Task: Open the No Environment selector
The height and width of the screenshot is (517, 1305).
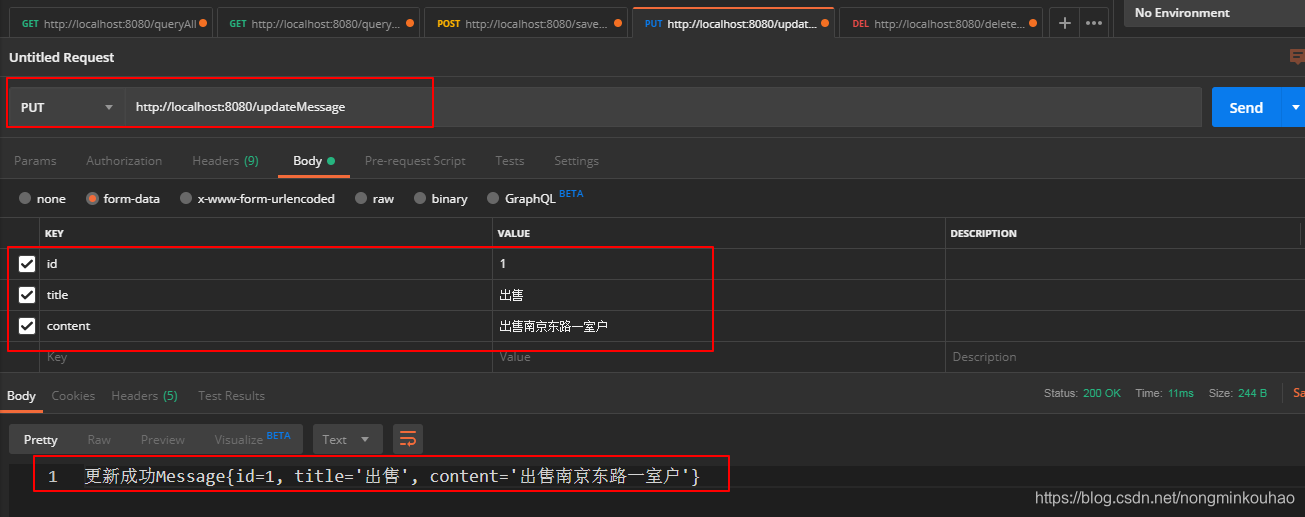Action: point(1214,13)
